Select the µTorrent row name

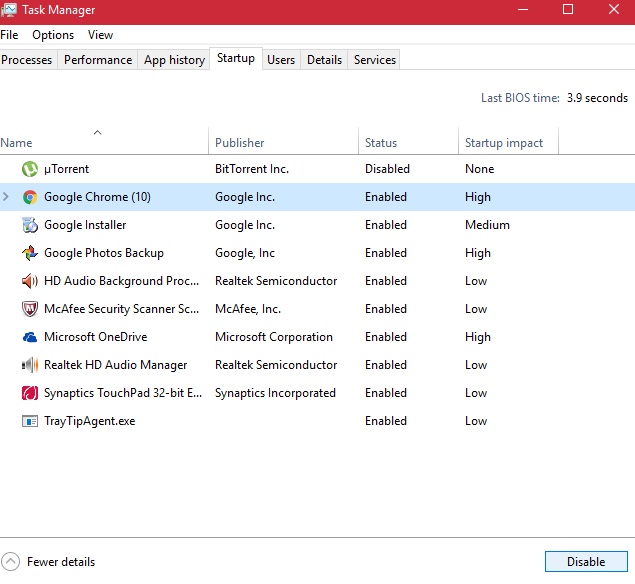(x=66, y=169)
